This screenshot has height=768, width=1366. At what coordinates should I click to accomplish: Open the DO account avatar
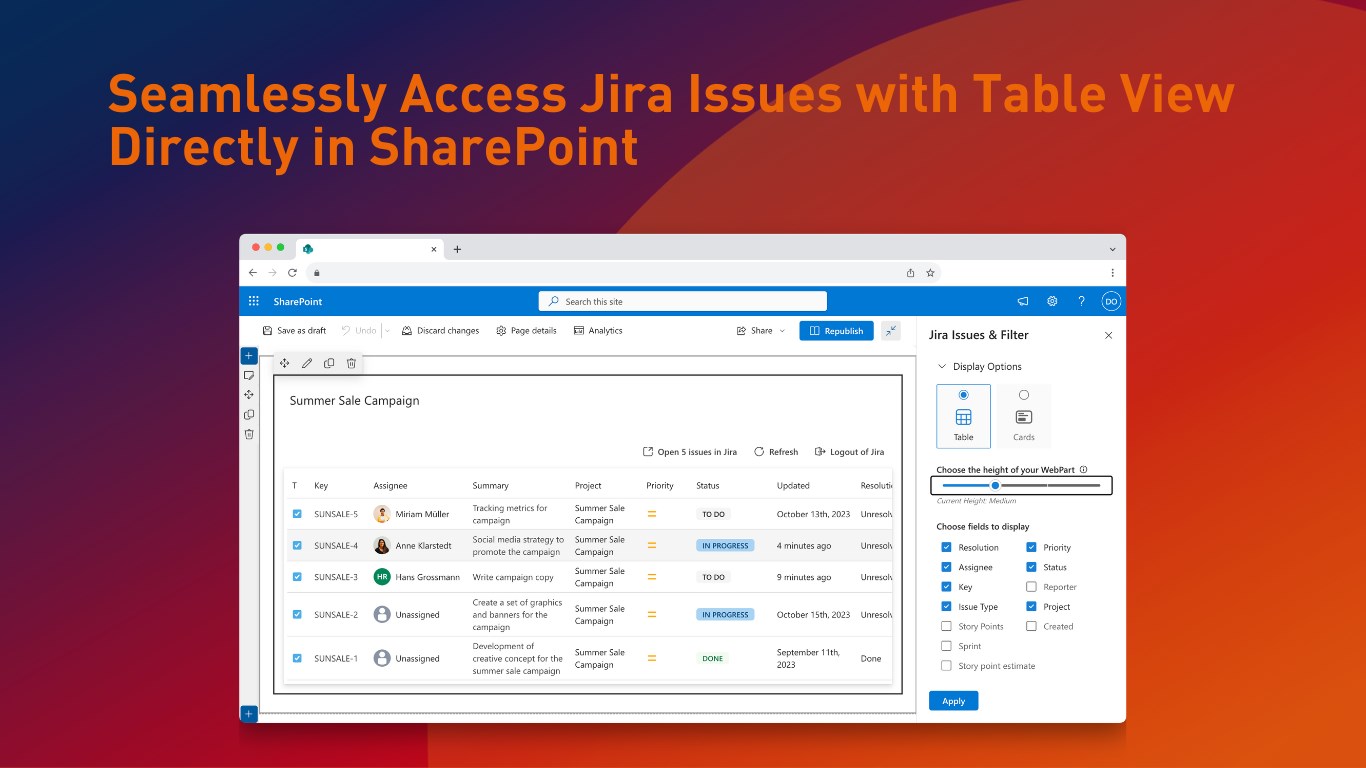1111,301
